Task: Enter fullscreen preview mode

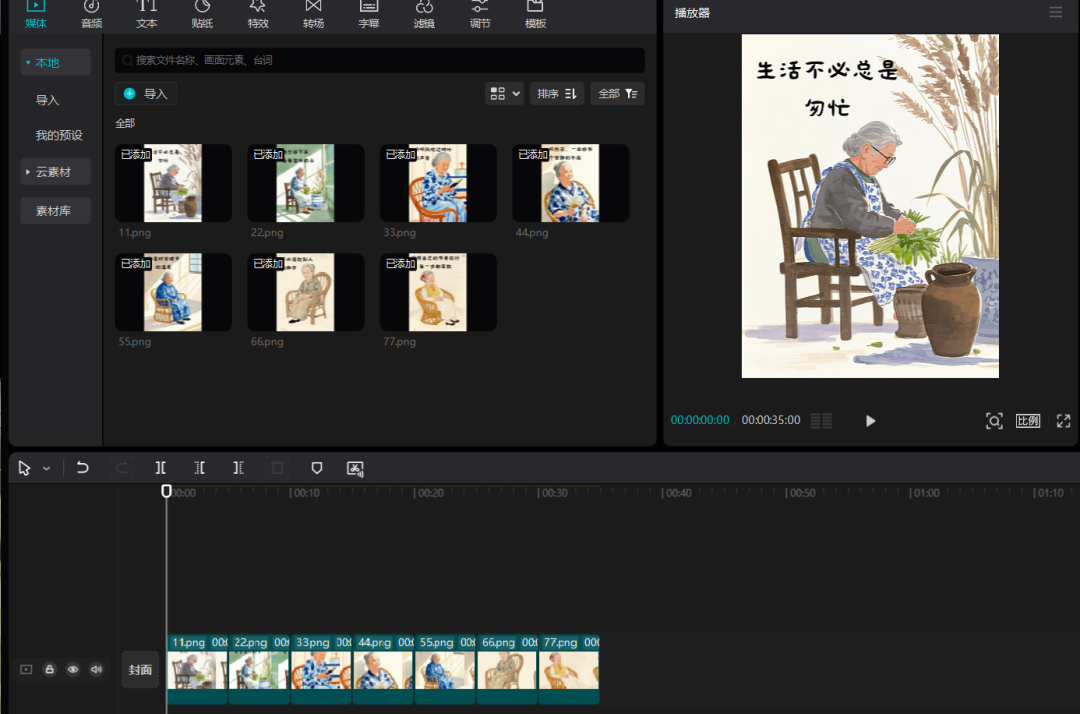Action: (1063, 421)
